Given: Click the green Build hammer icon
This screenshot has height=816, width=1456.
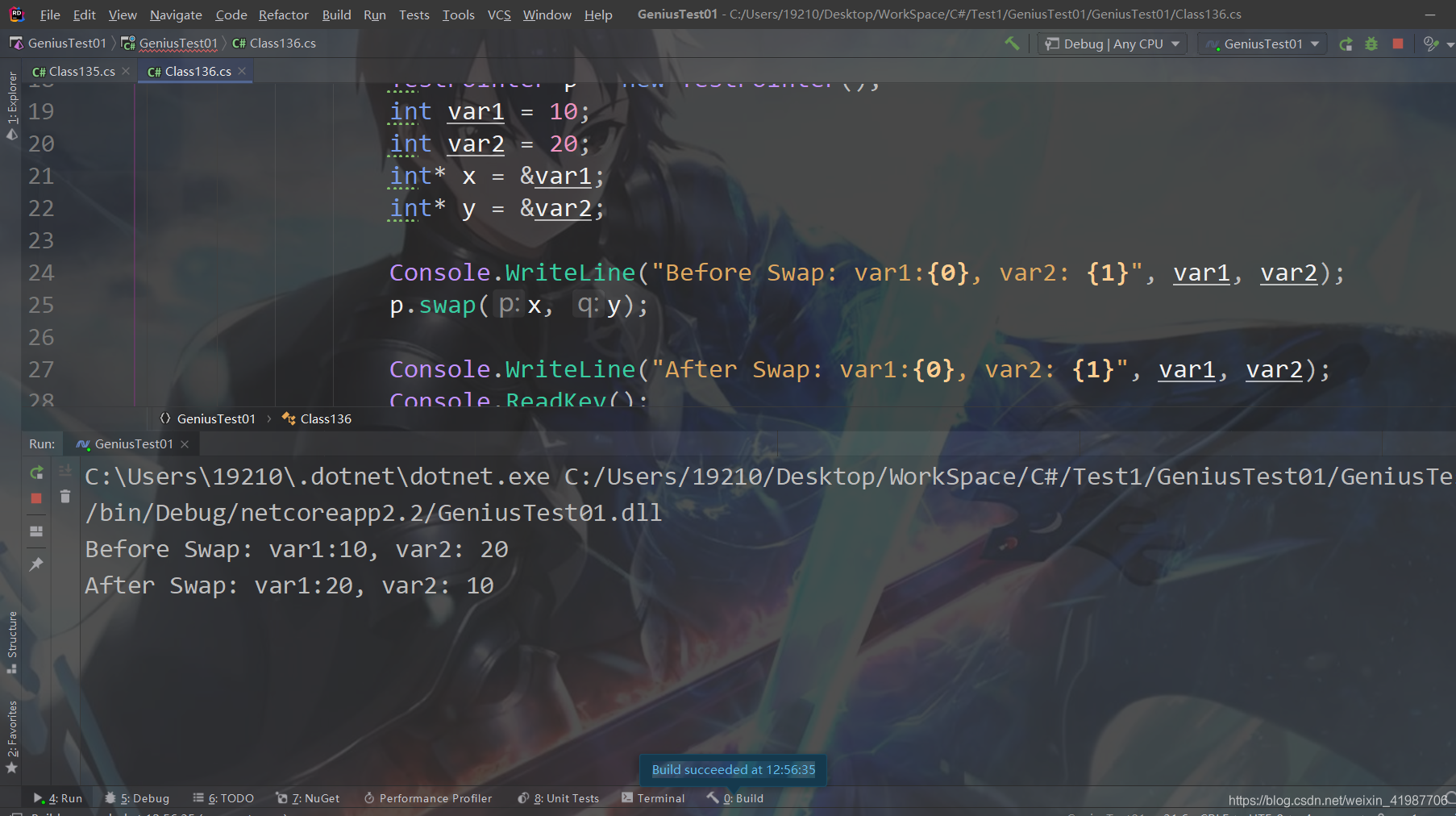Looking at the screenshot, I should point(1012,44).
